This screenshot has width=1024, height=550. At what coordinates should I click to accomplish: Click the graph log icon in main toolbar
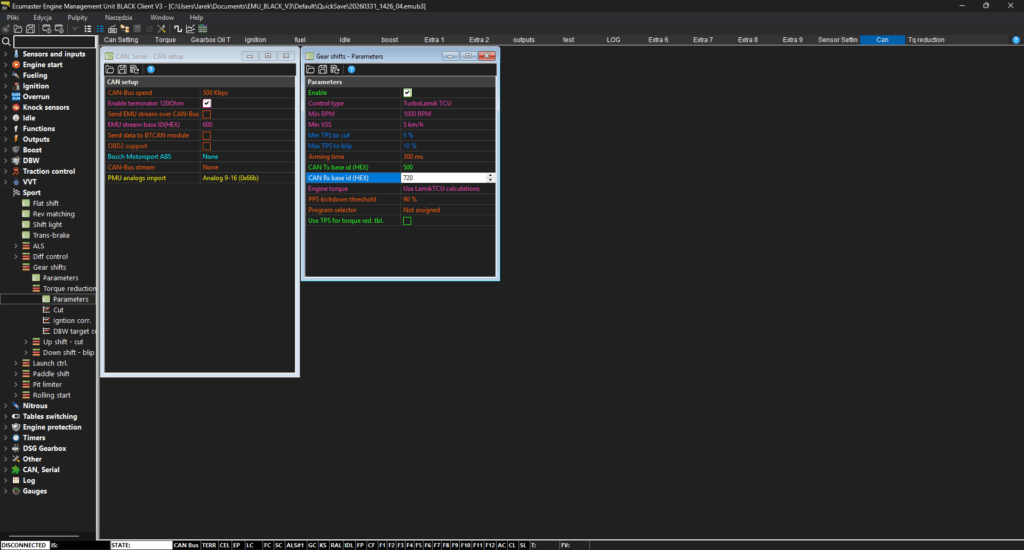190,29
